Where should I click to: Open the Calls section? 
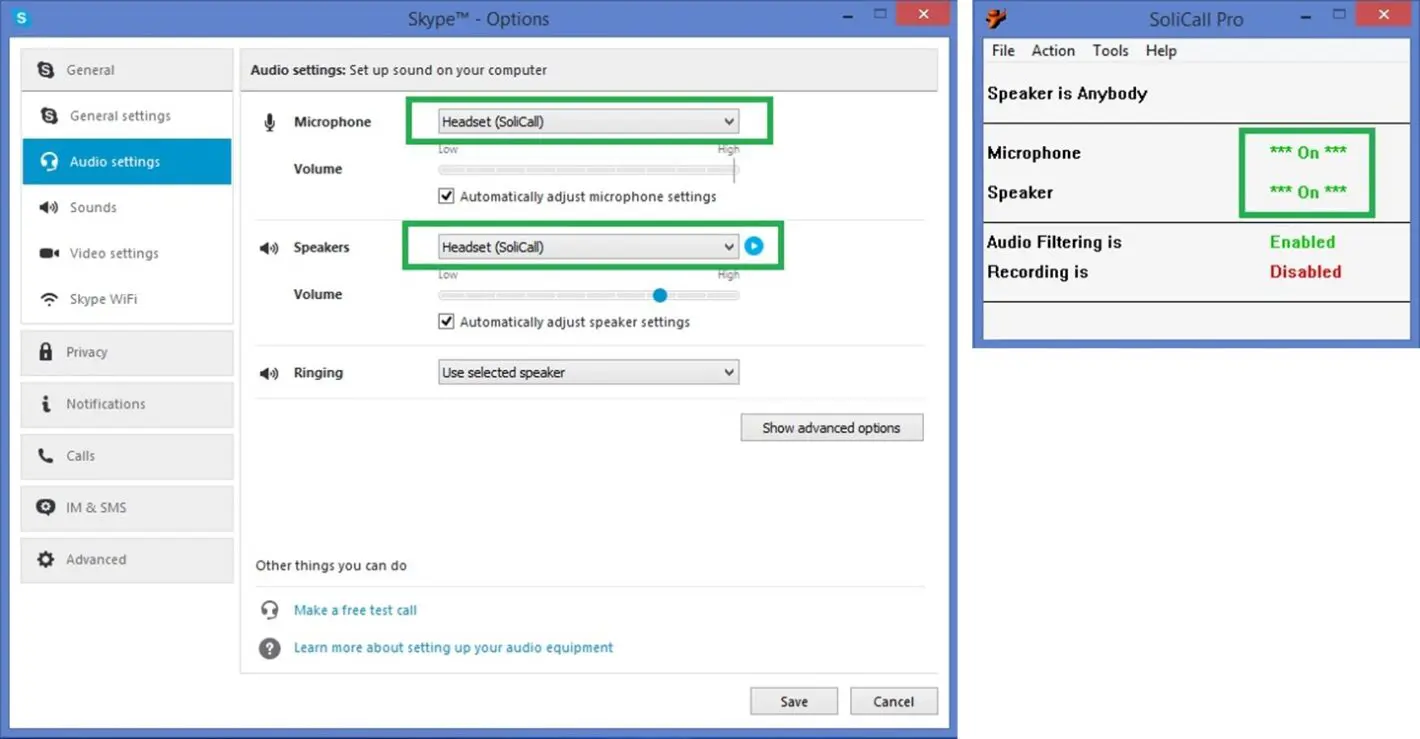click(x=127, y=456)
